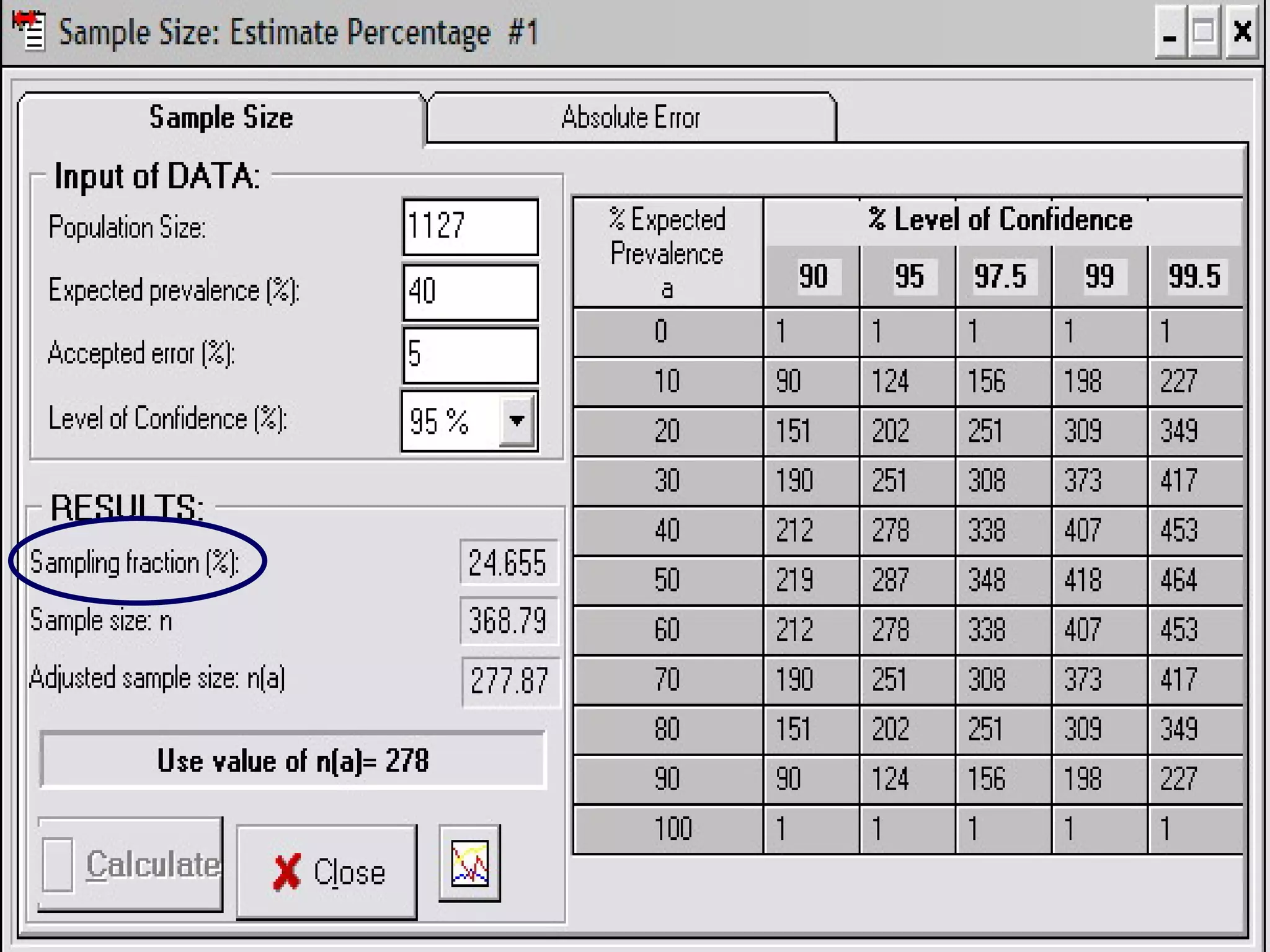Viewport: 1270px width, 952px height.
Task: Maximize the Sample Size window
Action: tap(1204, 32)
